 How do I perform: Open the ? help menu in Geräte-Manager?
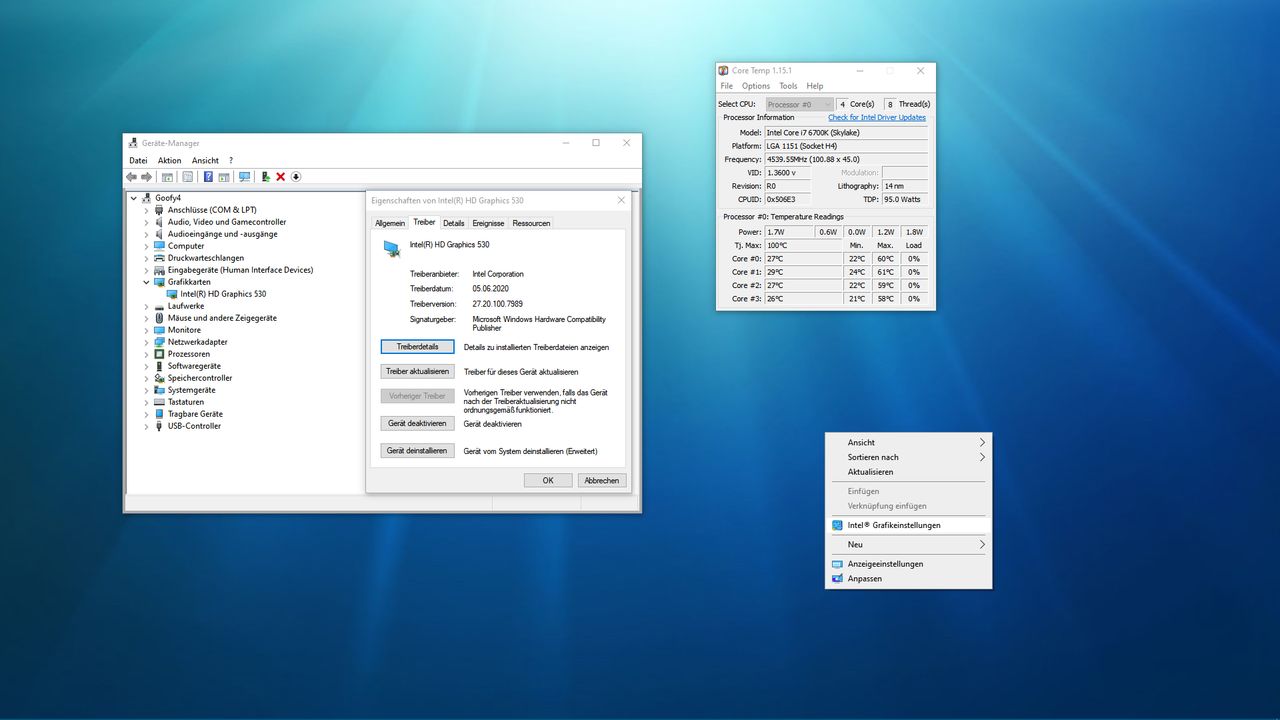(x=231, y=160)
